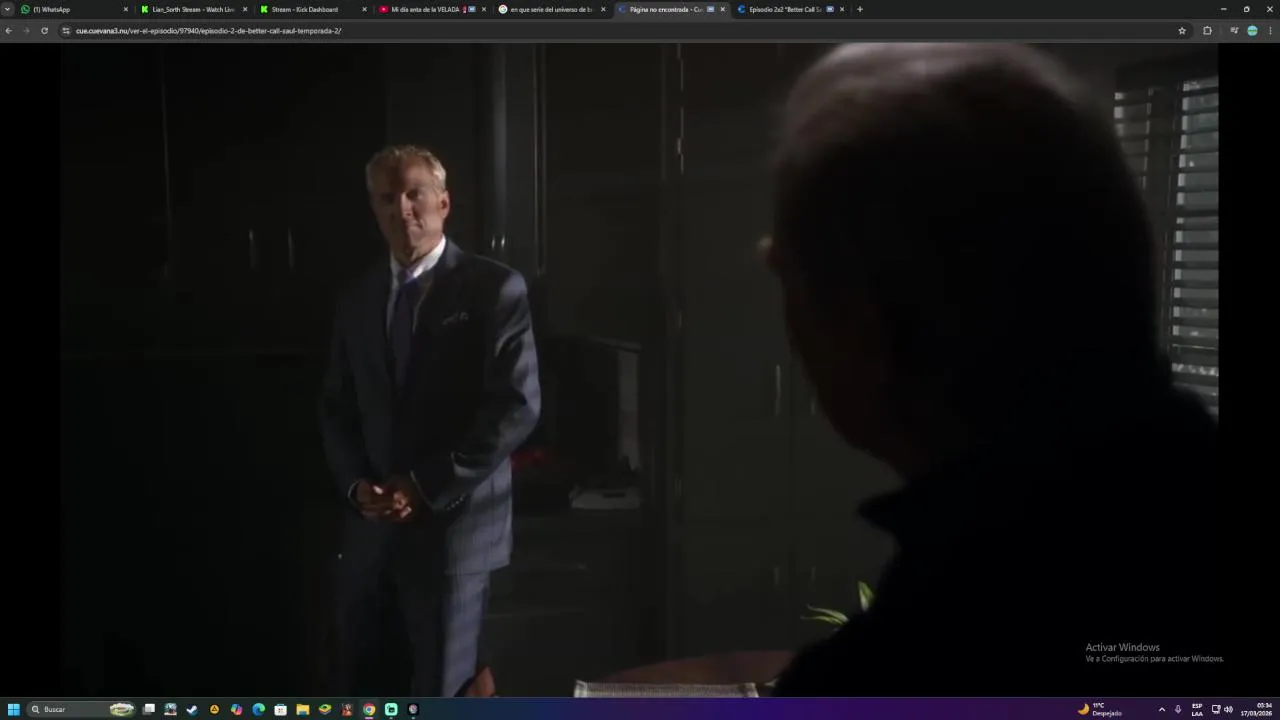Close the Lian_Sorth Stream tab
This screenshot has height=720, width=1280.
pyautogui.click(x=245, y=9)
